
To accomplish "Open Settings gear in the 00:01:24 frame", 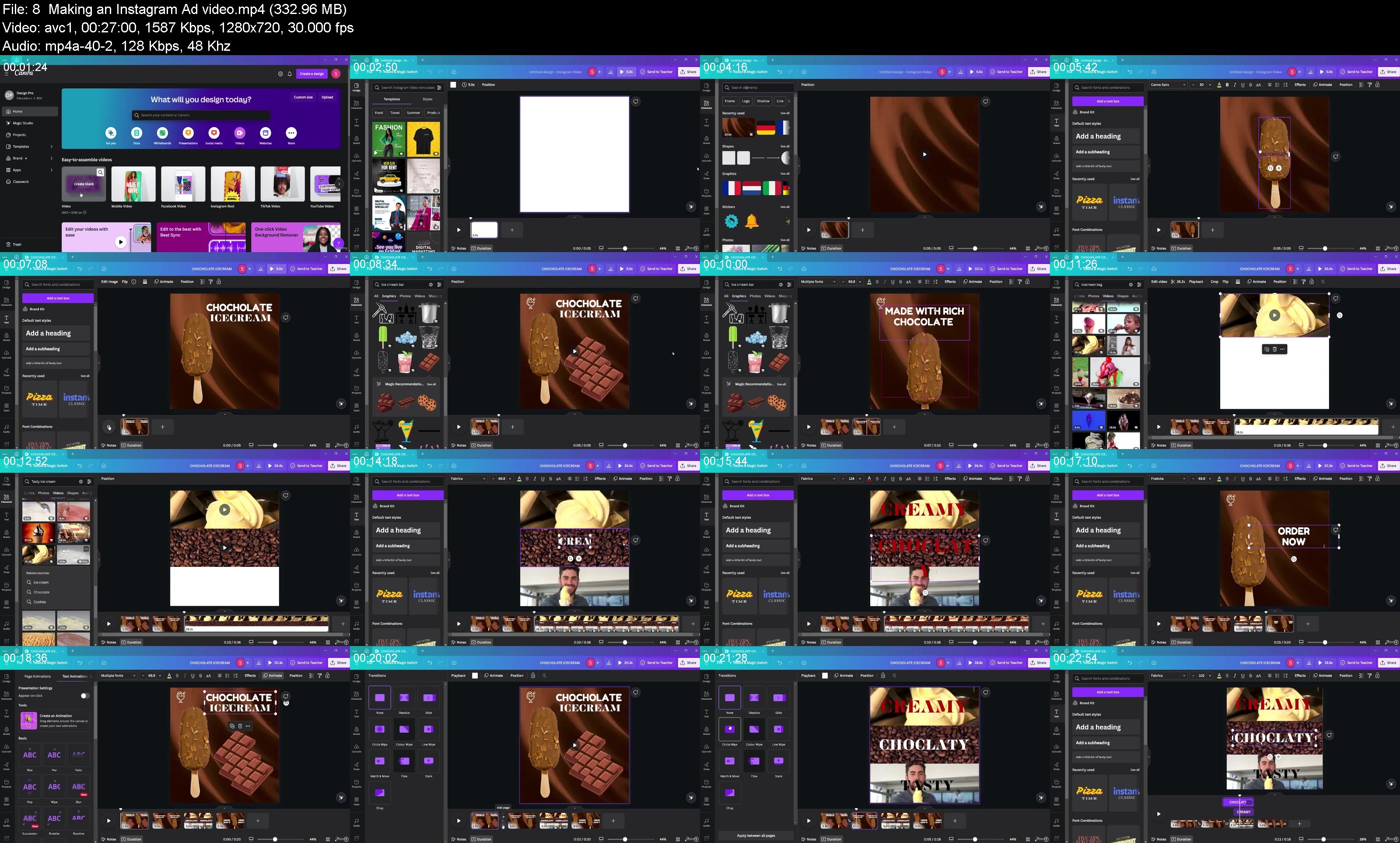I will pyautogui.click(x=280, y=74).
